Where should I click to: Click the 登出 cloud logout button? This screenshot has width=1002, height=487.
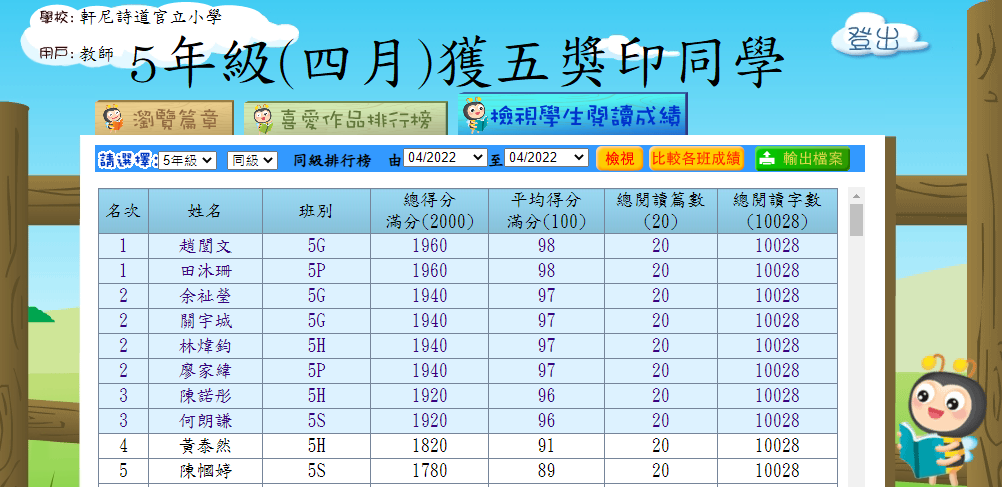(873, 38)
